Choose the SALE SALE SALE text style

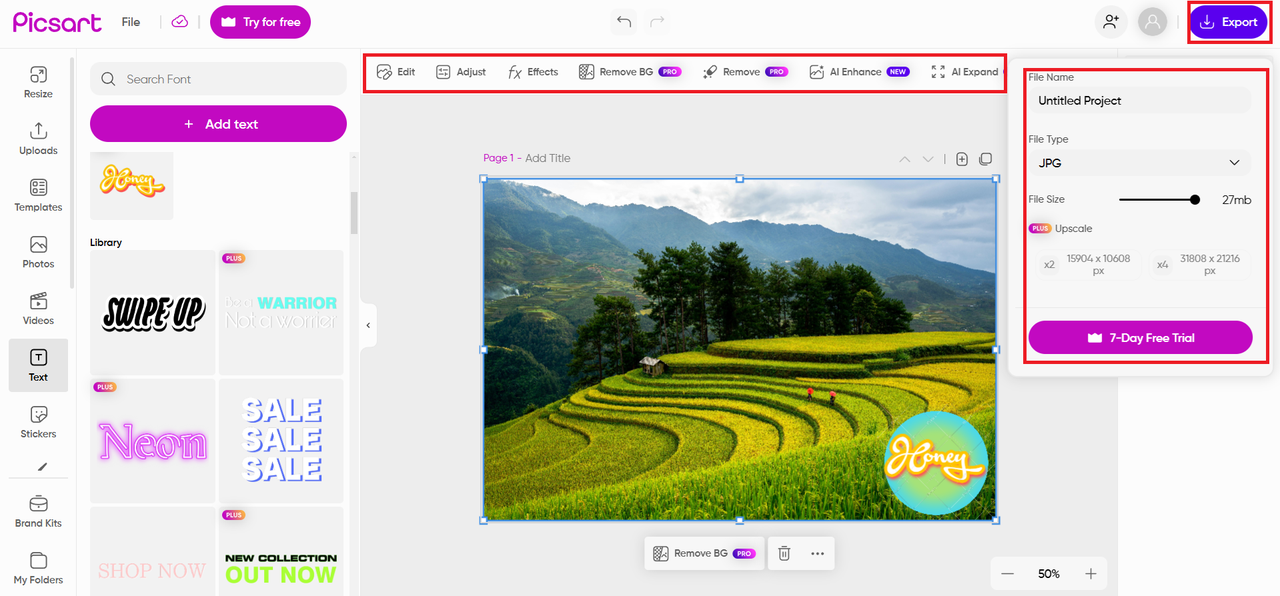click(x=281, y=441)
